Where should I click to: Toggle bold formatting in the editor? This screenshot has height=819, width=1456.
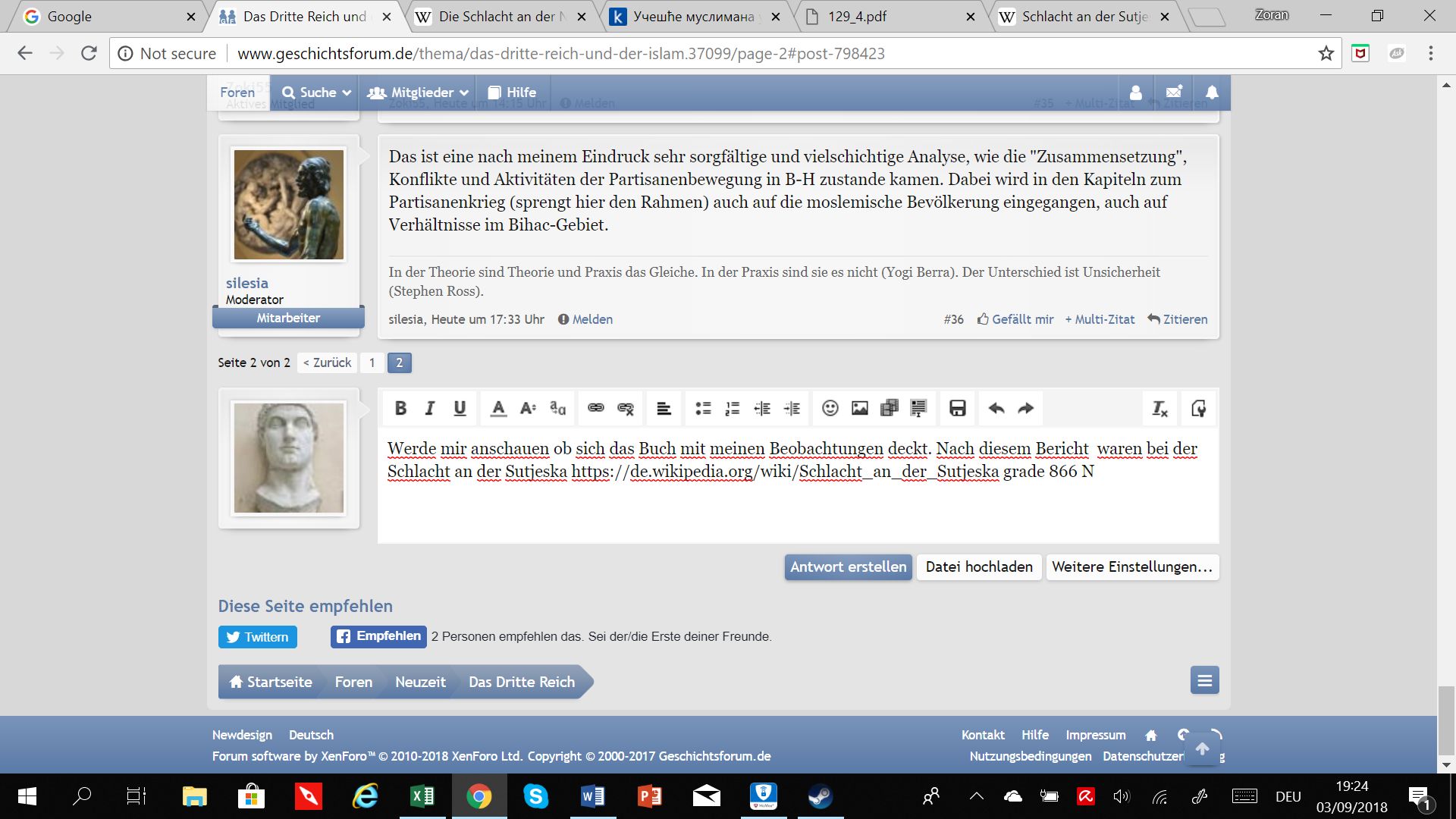400,409
